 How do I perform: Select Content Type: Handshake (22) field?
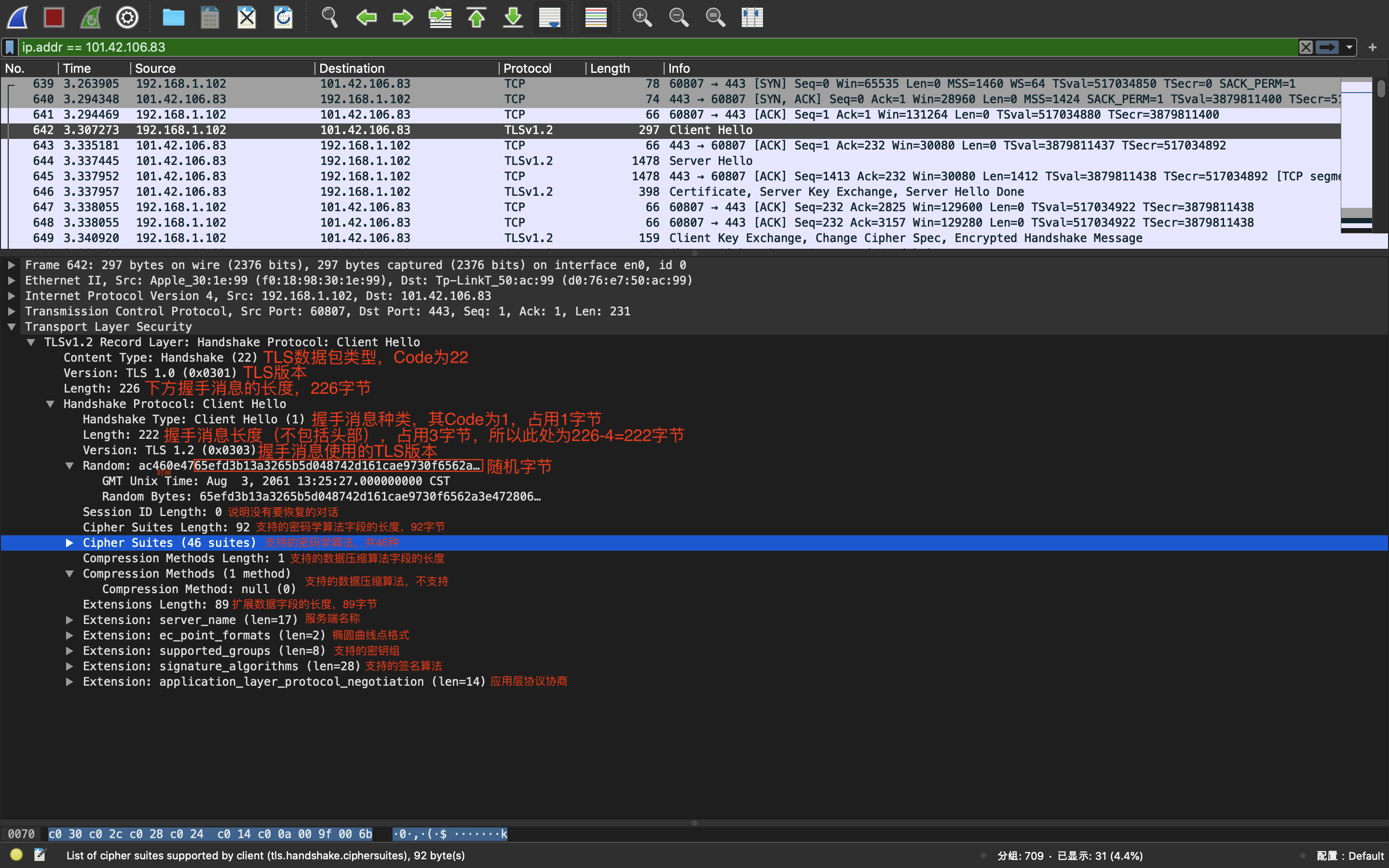161,358
